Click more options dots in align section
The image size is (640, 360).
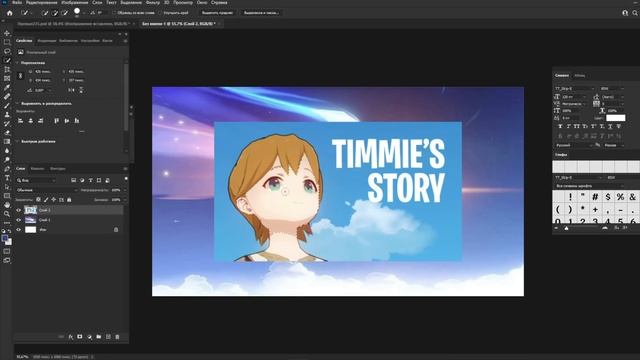point(82,131)
